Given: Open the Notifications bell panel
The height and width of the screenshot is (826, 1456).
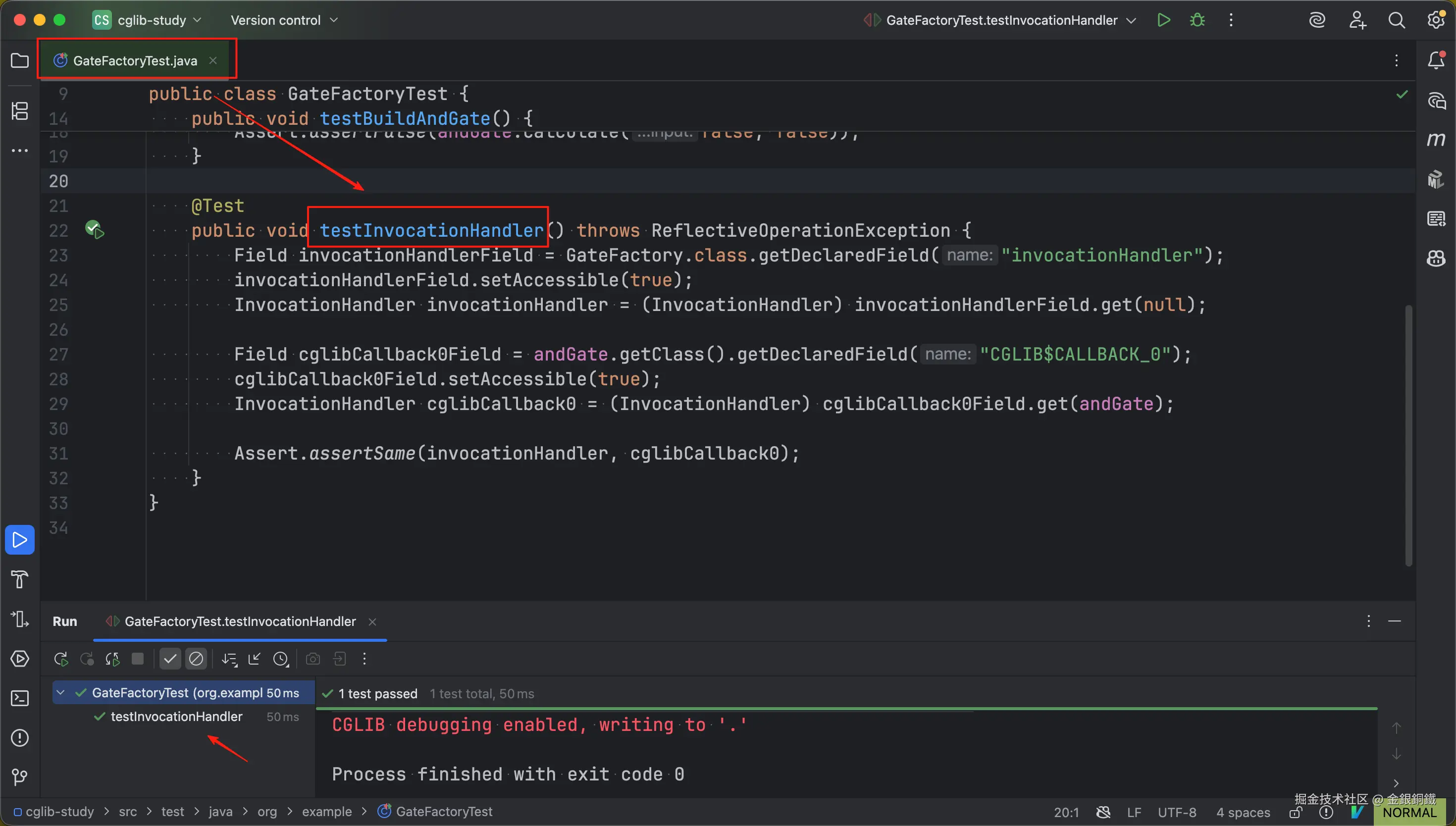Looking at the screenshot, I should click(1436, 60).
